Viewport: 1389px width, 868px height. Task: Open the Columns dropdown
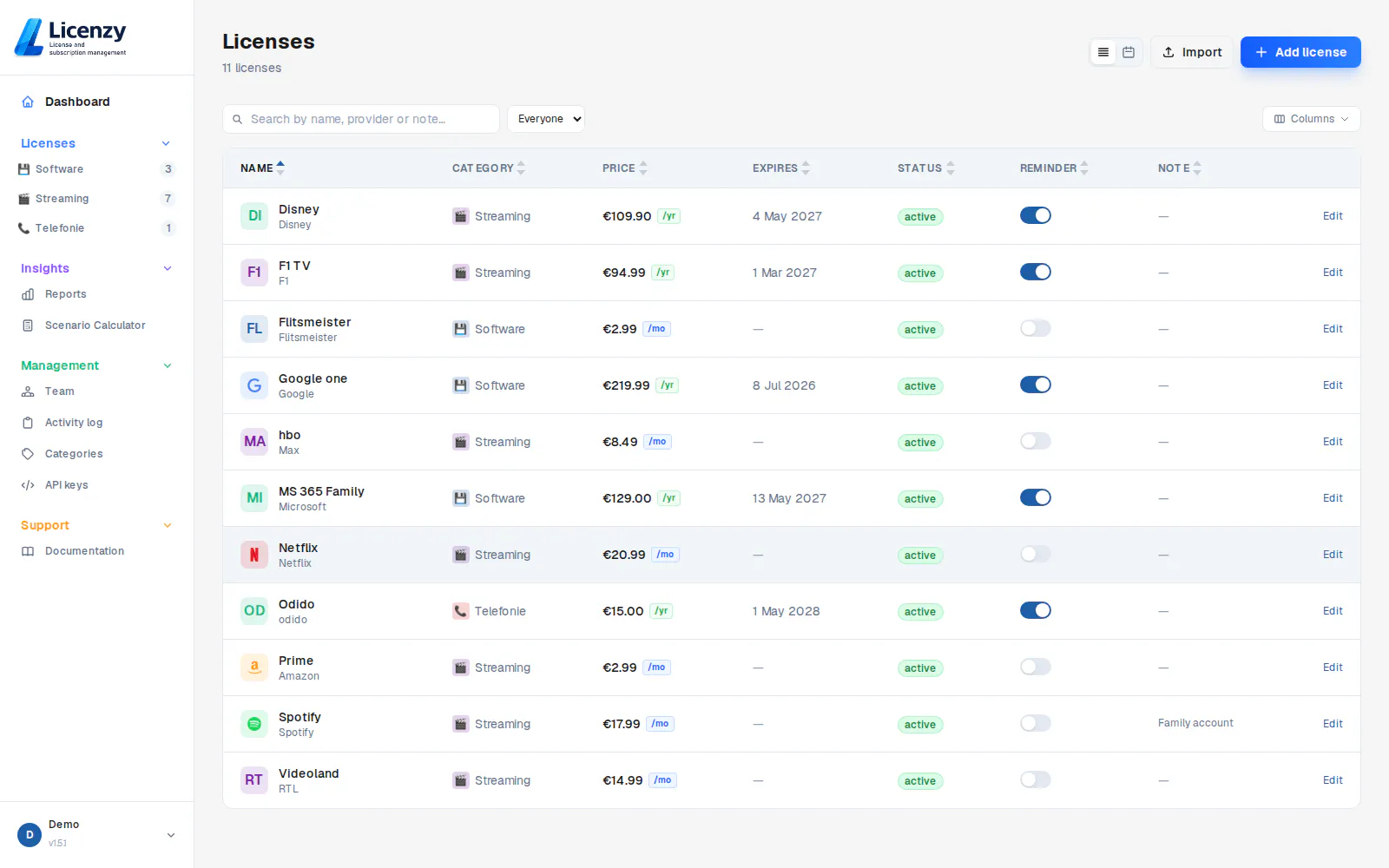[x=1311, y=119]
